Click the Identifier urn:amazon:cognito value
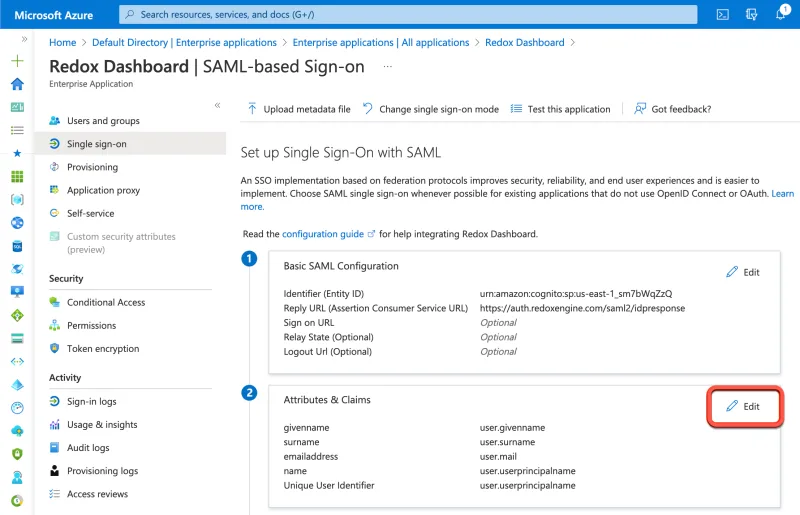800x515 pixels. [576, 293]
